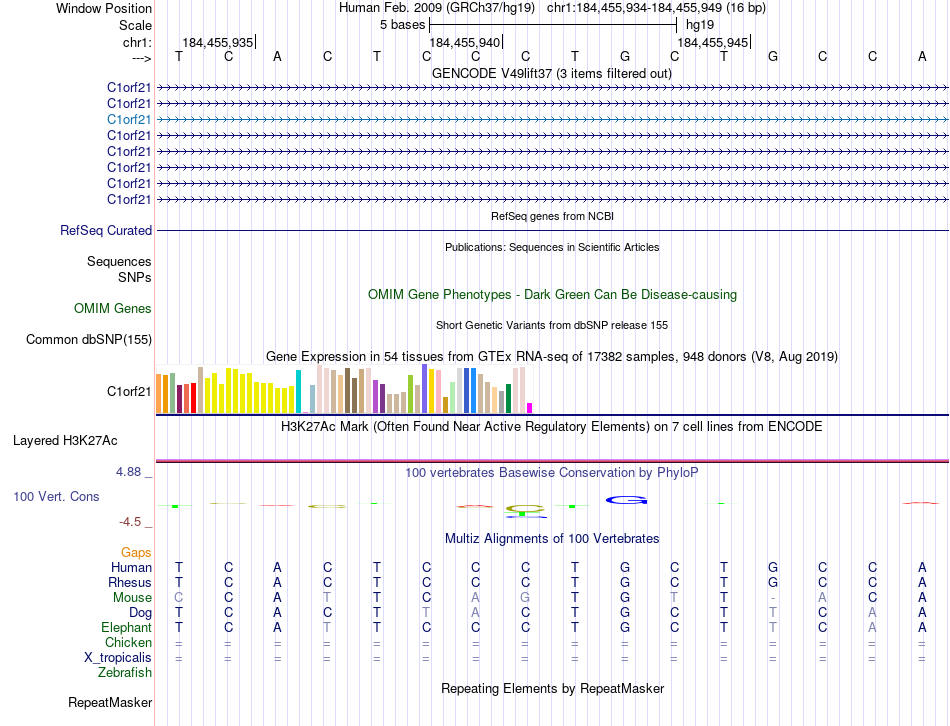The image size is (950, 726).
Task: Click the 184,455,945 coordinate marker
Action: point(712,42)
